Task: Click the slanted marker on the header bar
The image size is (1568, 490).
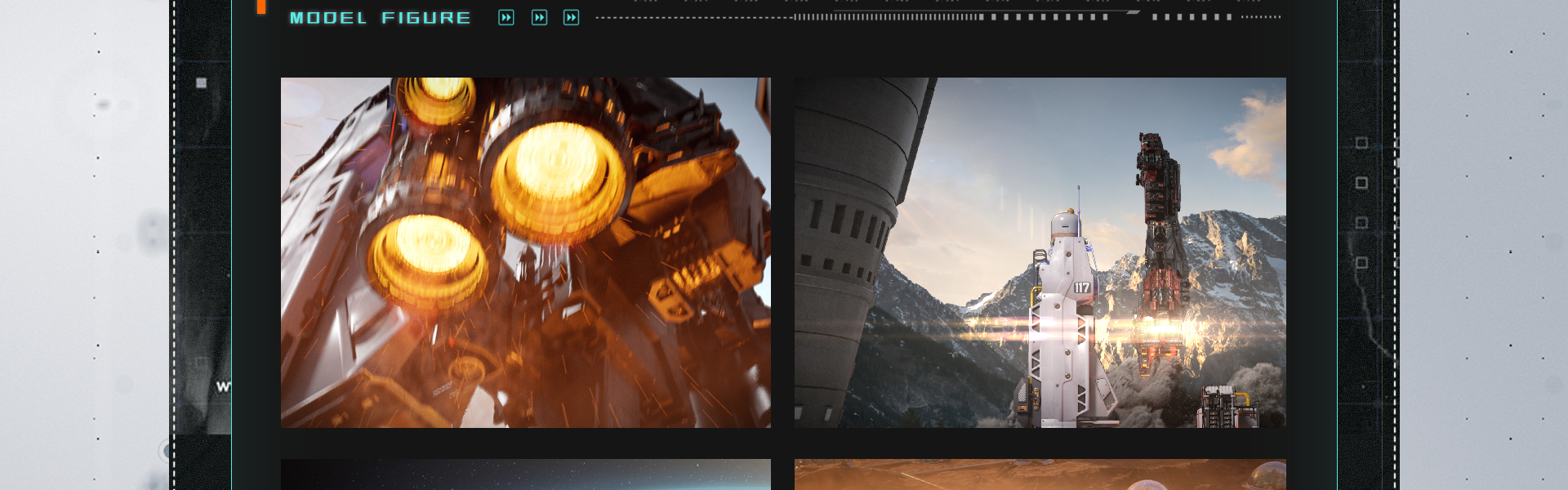Action: coord(1134,13)
